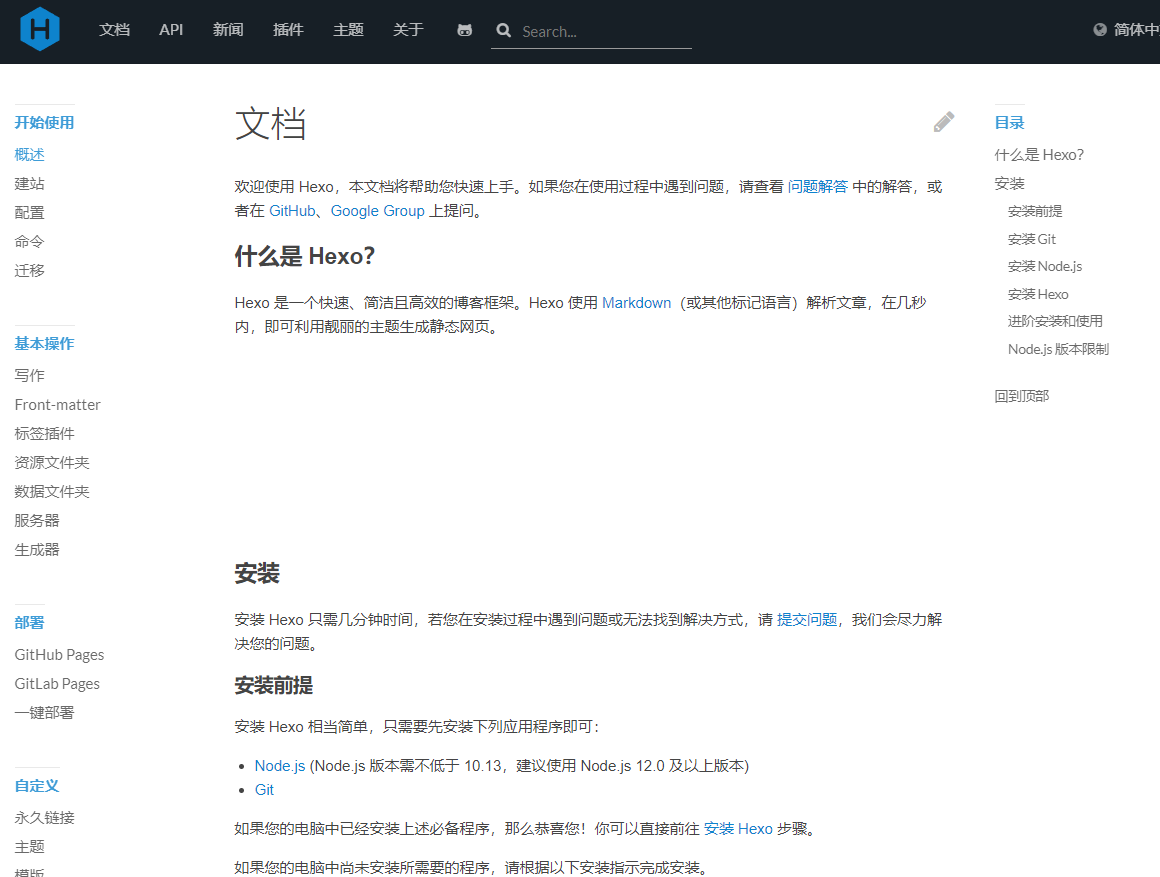1160x877 pixels.
Task: Click the pencil edit page icon
Action: (943, 122)
